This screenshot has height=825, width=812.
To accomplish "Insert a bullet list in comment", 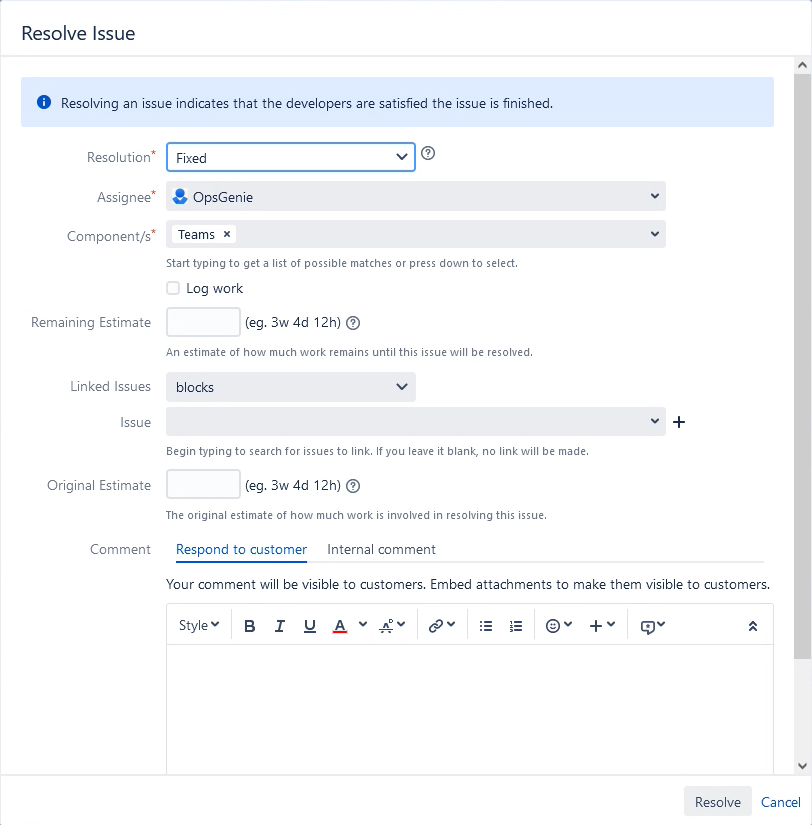I will [486, 626].
